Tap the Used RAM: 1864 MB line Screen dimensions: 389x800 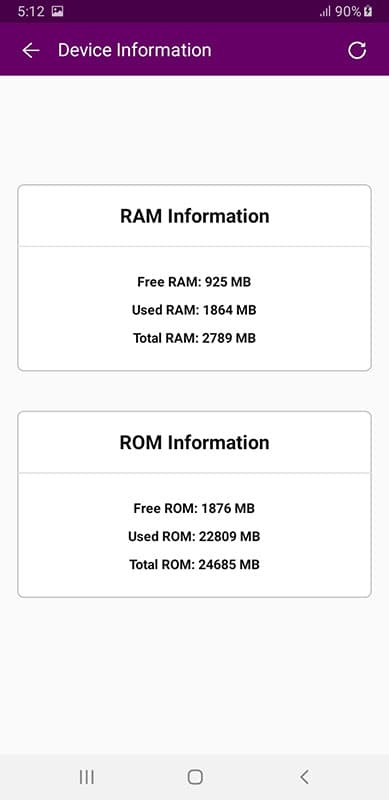click(194, 310)
